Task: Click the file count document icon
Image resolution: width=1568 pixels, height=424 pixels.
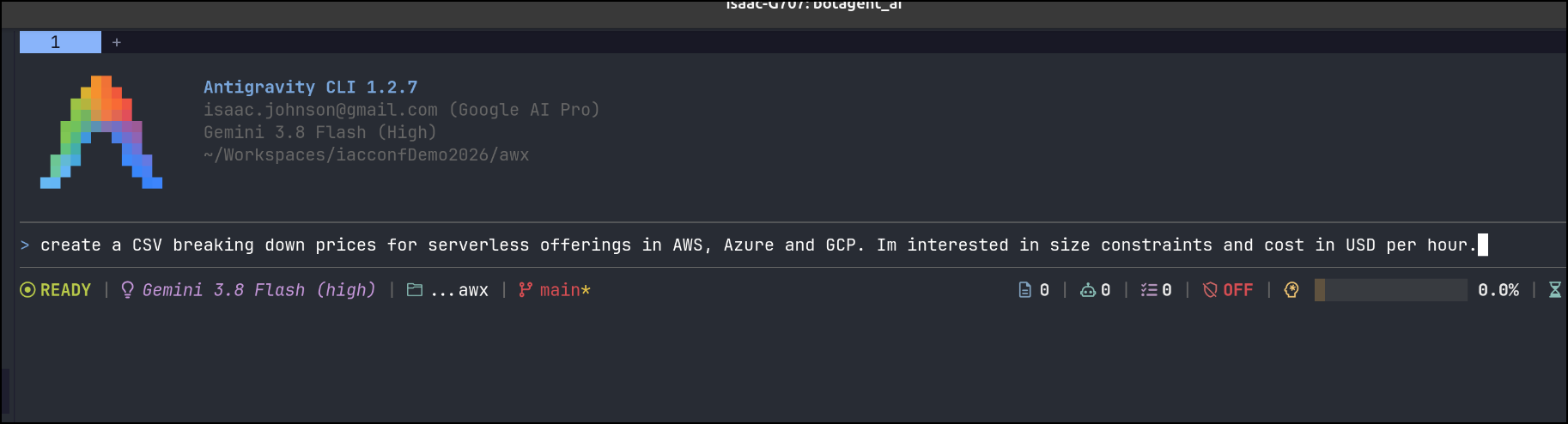Action: point(1024,290)
